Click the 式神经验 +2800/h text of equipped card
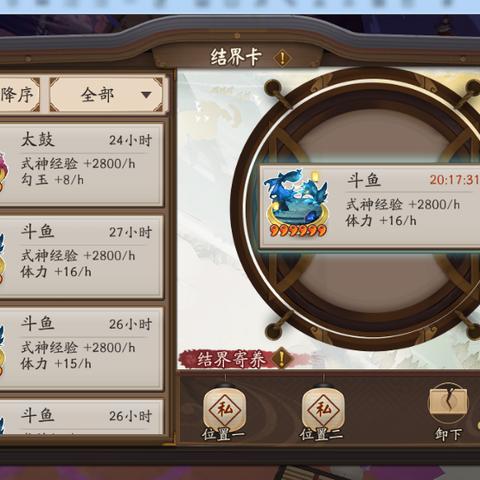 click(x=403, y=204)
